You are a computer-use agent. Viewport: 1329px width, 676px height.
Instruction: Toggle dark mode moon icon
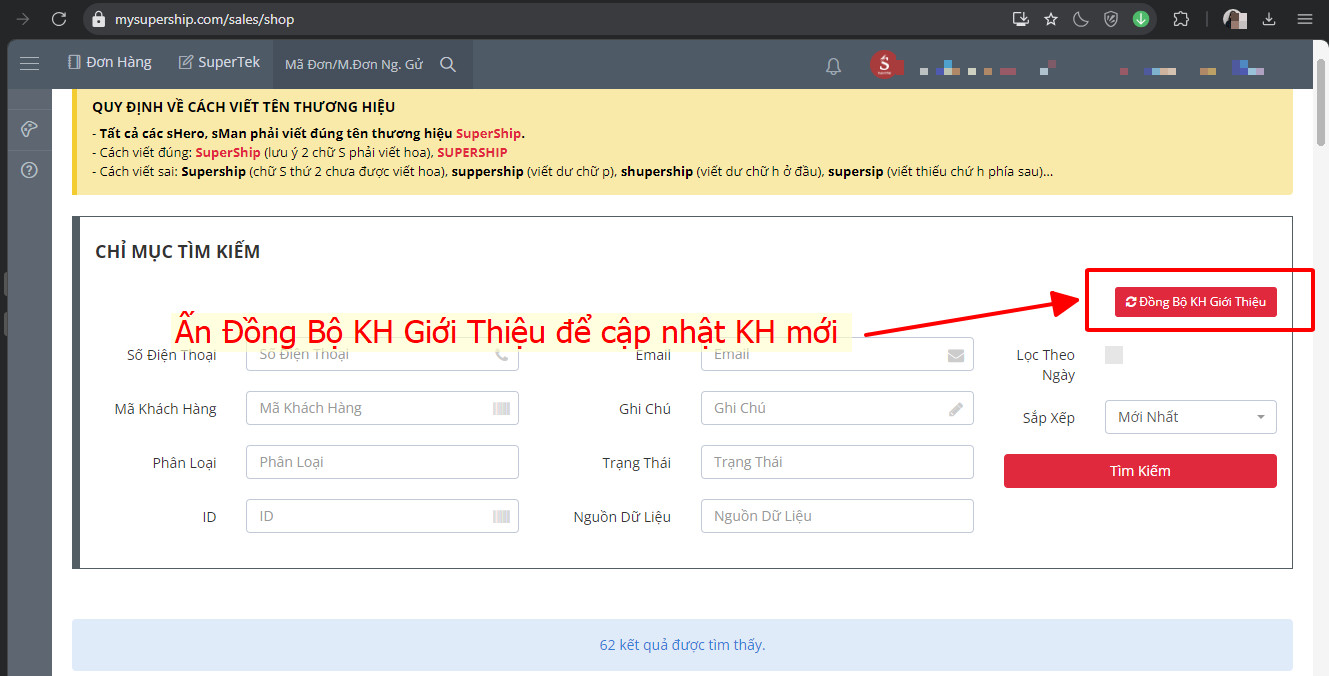(1081, 19)
